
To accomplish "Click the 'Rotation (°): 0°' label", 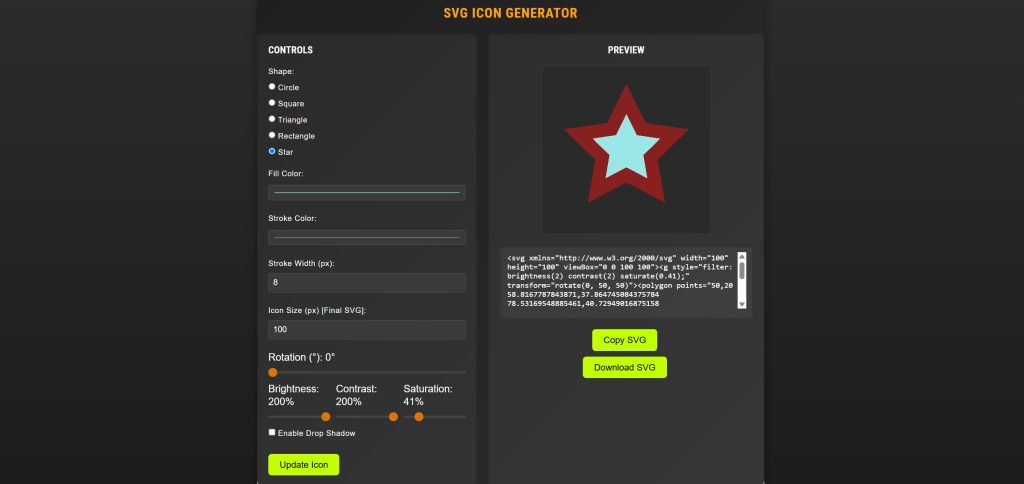I will 302,357.
